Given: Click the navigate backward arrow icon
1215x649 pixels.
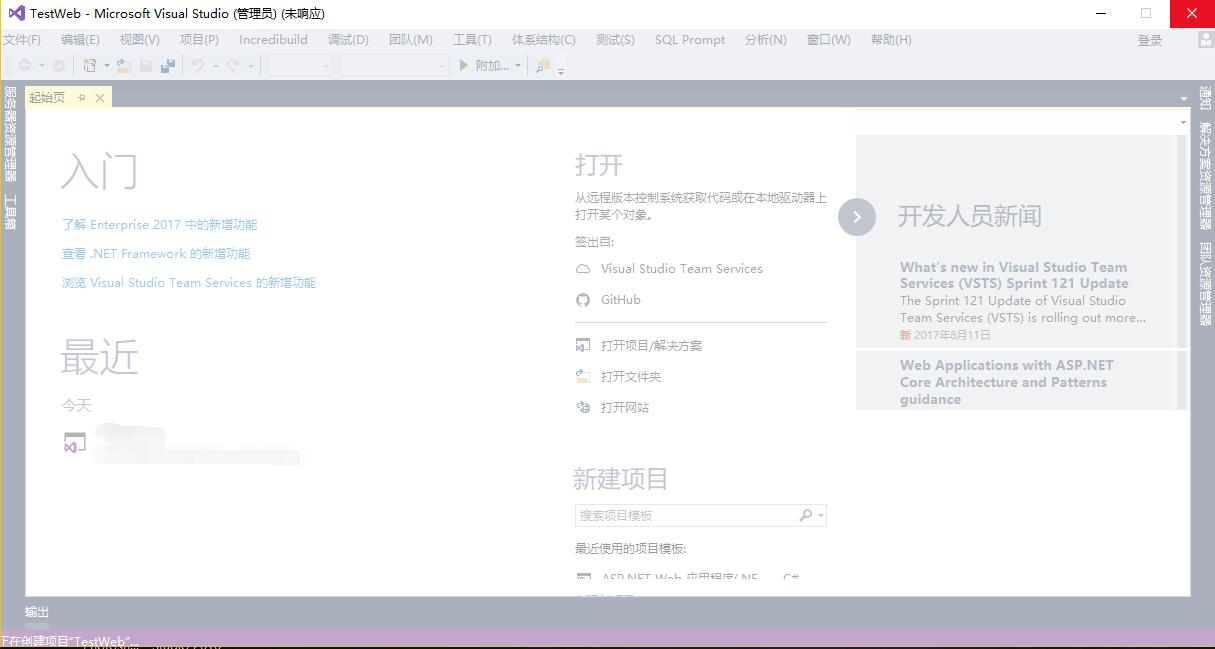Looking at the screenshot, I should tap(25, 66).
